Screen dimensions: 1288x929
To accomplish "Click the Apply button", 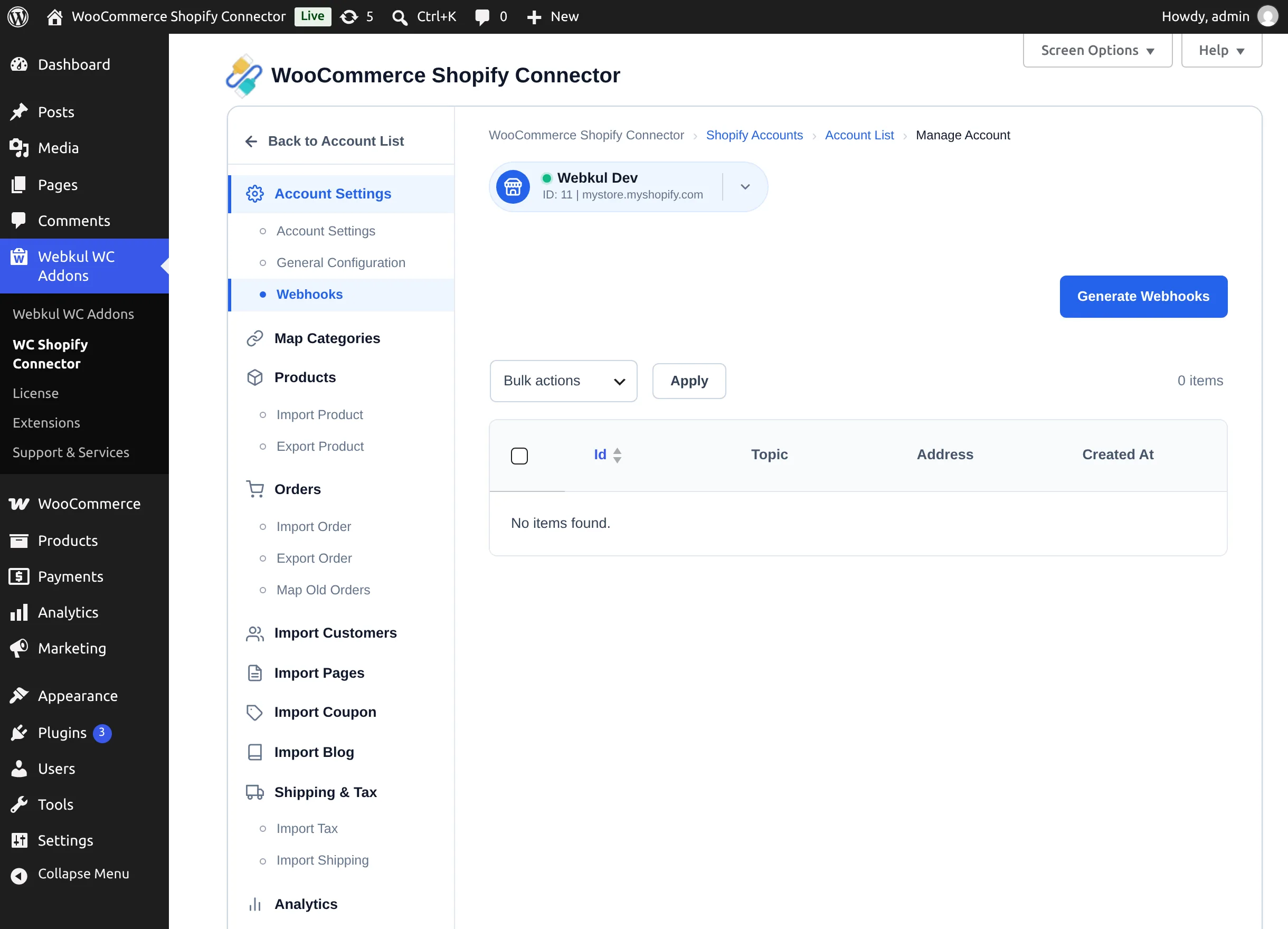I will coord(689,381).
